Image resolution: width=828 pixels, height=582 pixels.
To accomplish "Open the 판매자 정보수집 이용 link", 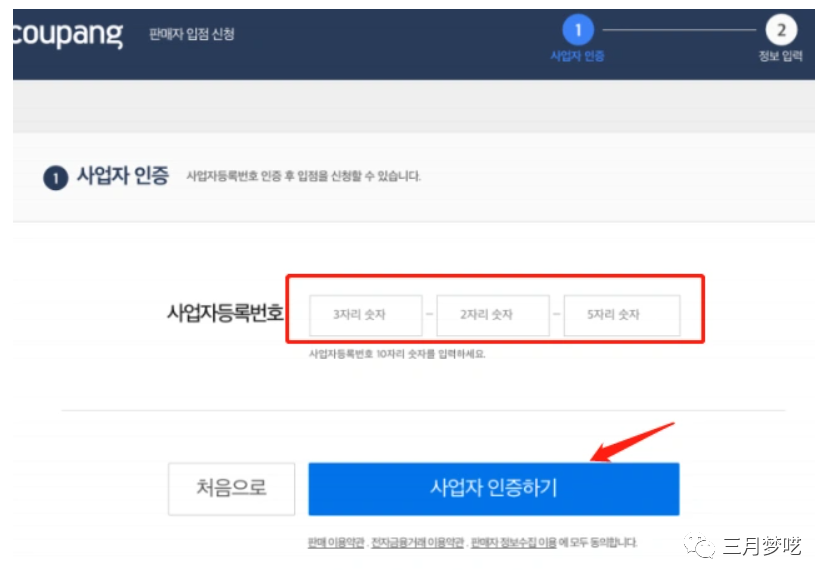I will coord(513,542).
